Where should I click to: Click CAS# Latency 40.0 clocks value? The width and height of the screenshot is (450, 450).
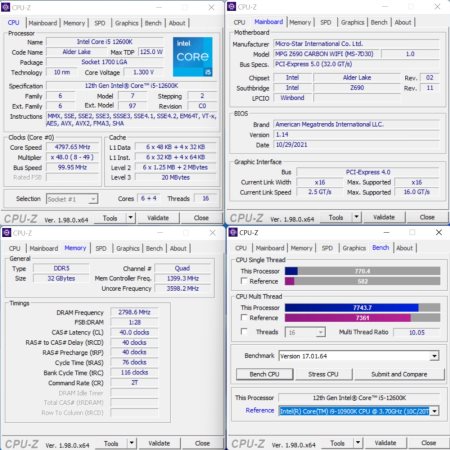pyautogui.click(x=134, y=332)
